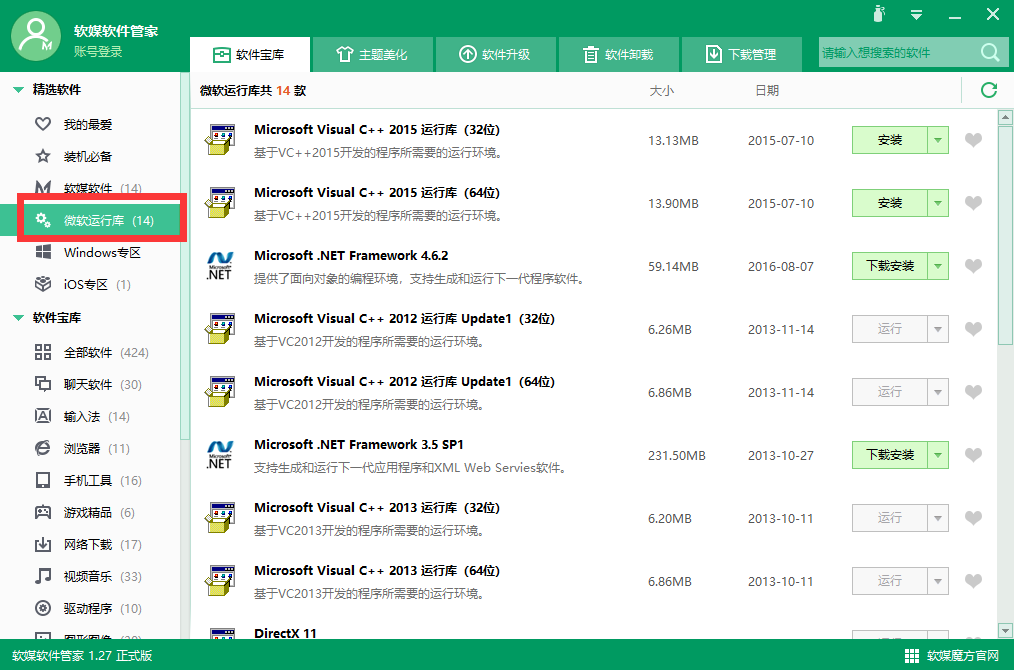This screenshot has height=670, width=1014.
Task: Show 全部软件 category
Action: click(x=91, y=352)
